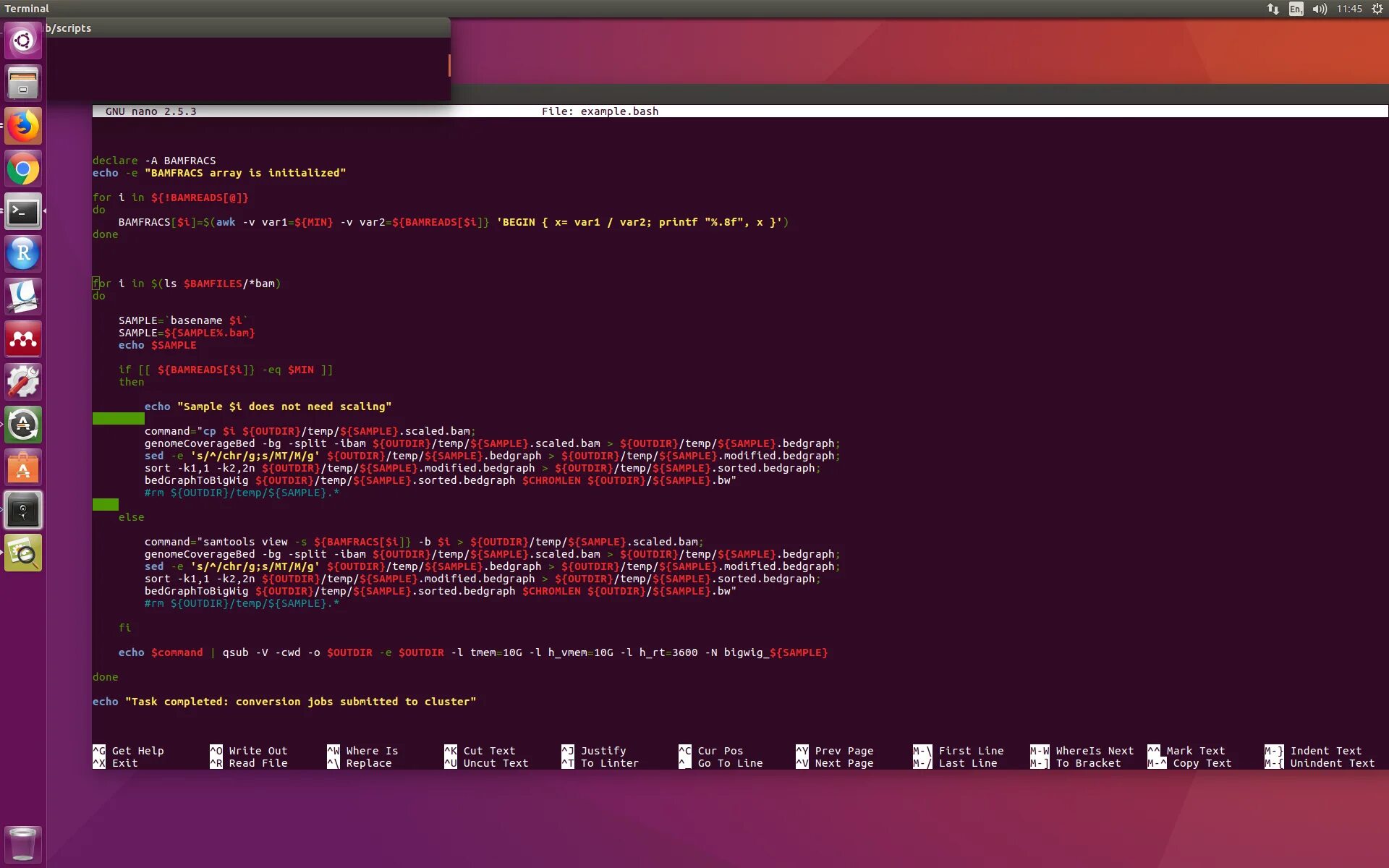Screen dimensions: 1389x868
Task: Focus the background b/scripts terminal title bar
Action: 246,28
